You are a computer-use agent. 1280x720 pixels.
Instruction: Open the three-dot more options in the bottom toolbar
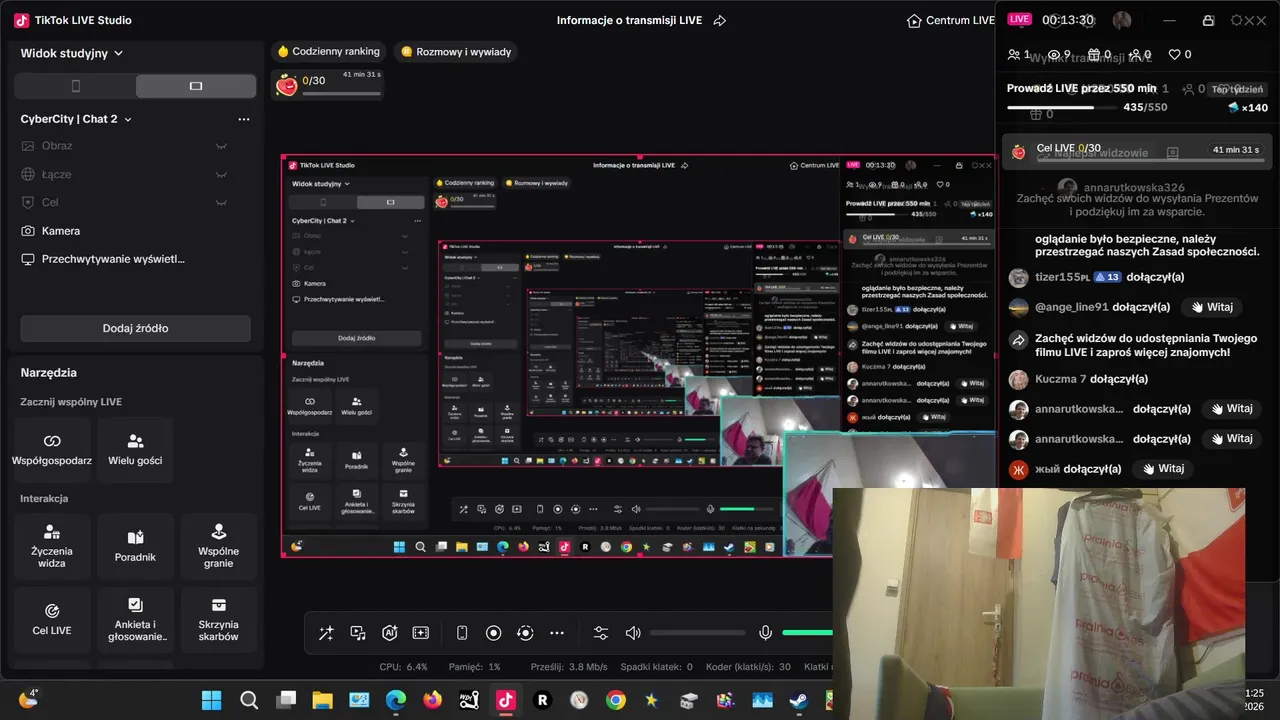(x=557, y=633)
